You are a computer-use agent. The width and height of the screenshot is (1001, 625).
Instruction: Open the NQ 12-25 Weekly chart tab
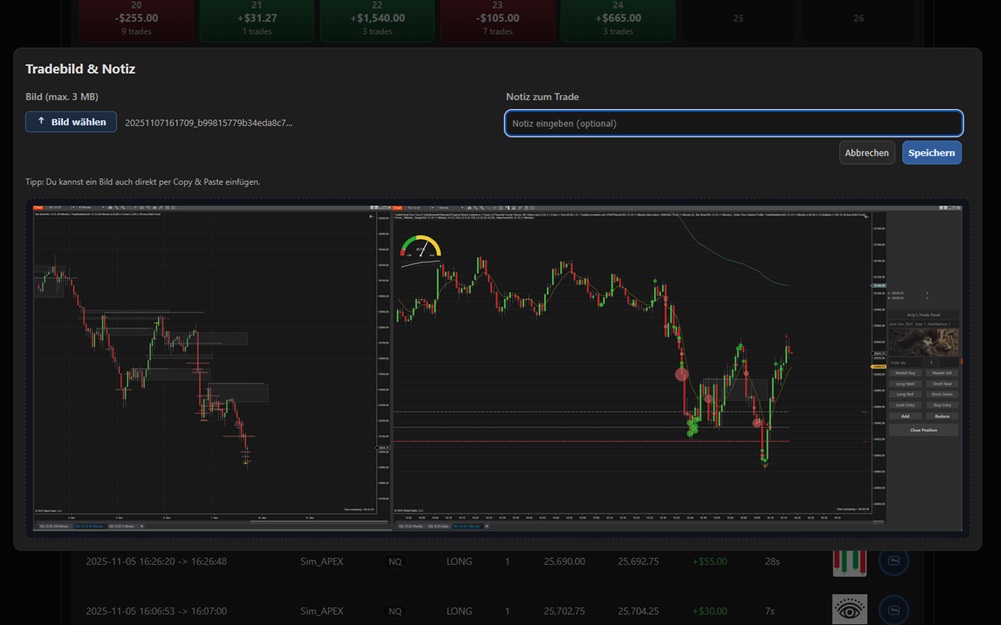point(410,526)
